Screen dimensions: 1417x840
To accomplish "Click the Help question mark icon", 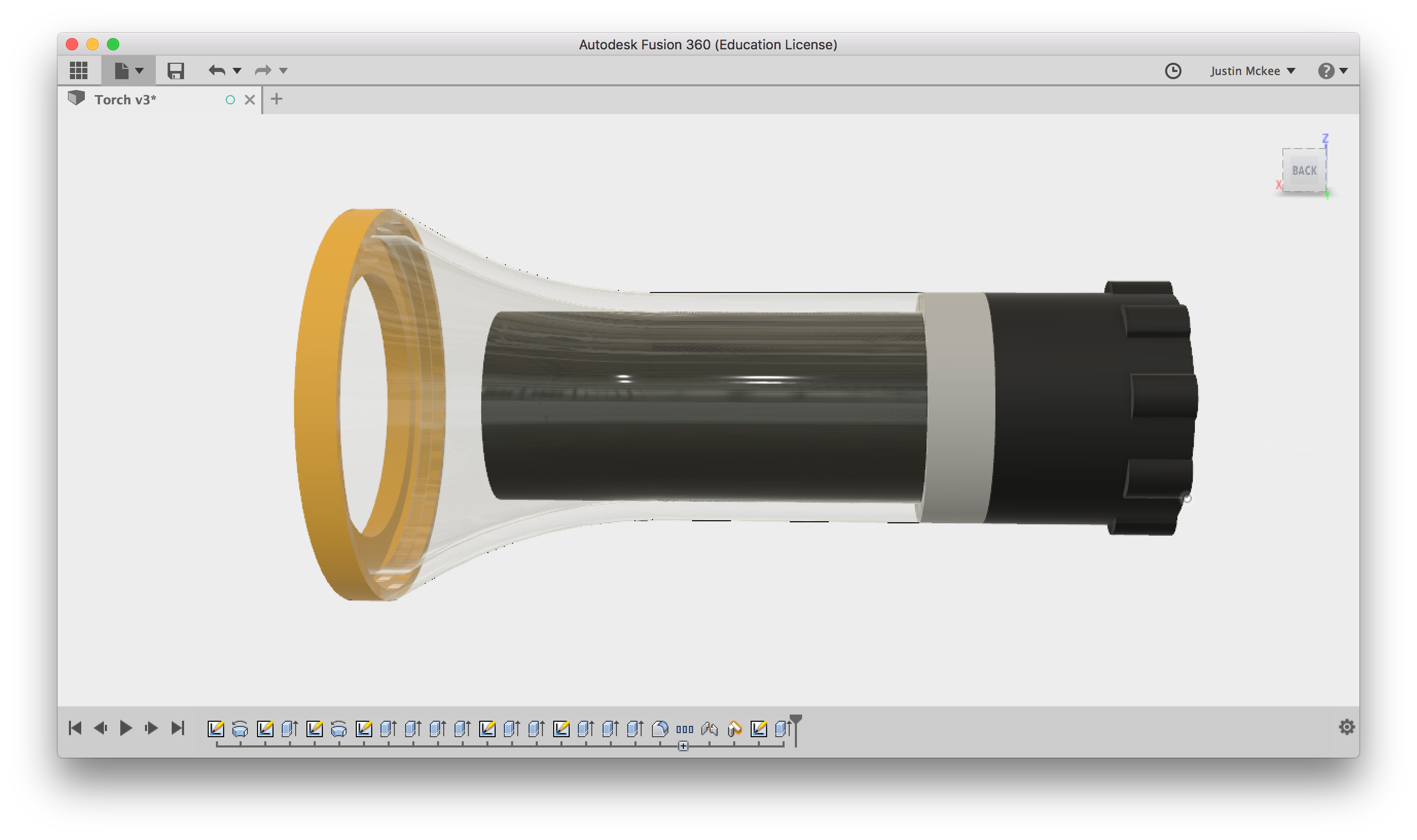I will 1325,71.
